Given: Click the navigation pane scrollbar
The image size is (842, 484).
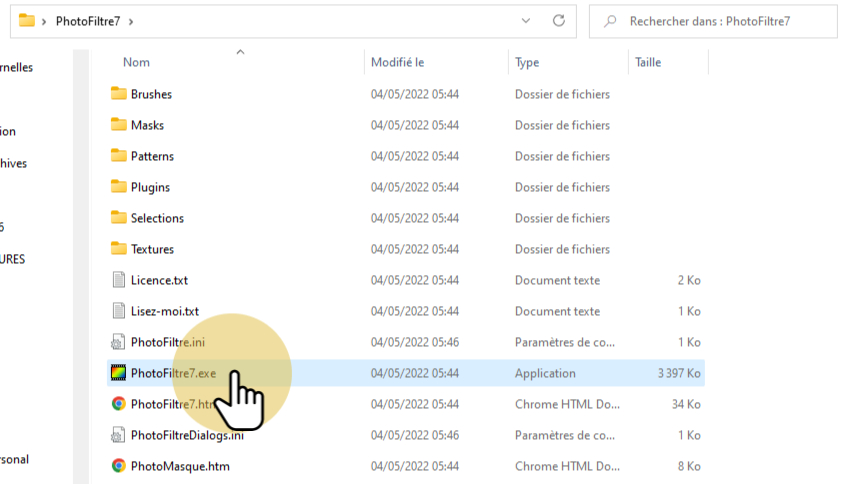Looking at the screenshot, I should pyautogui.click(x=81, y=266).
